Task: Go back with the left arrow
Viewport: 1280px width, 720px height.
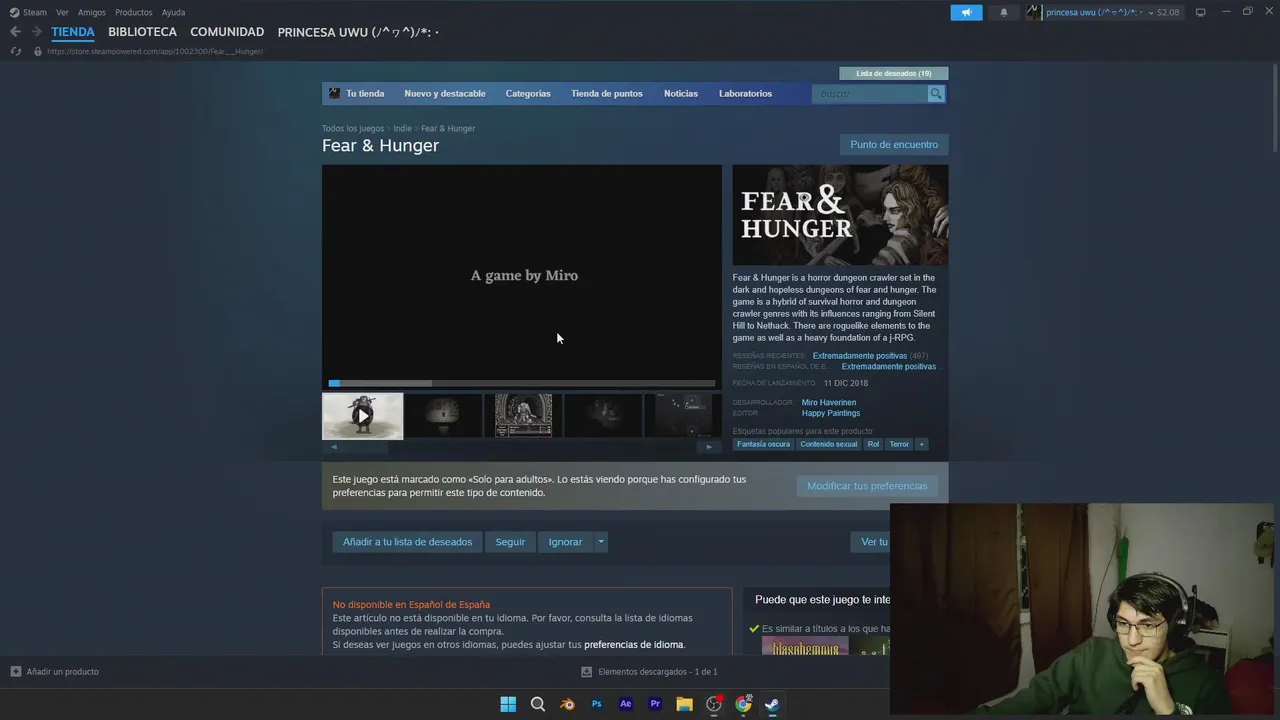Action: click(15, 32)
